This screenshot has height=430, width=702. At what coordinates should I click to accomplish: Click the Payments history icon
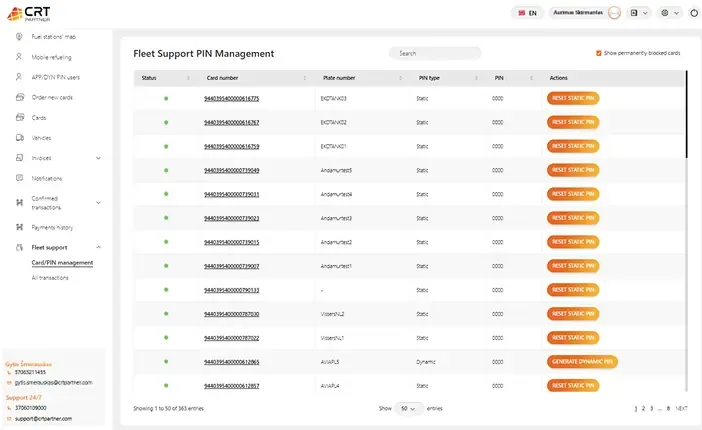19,227
